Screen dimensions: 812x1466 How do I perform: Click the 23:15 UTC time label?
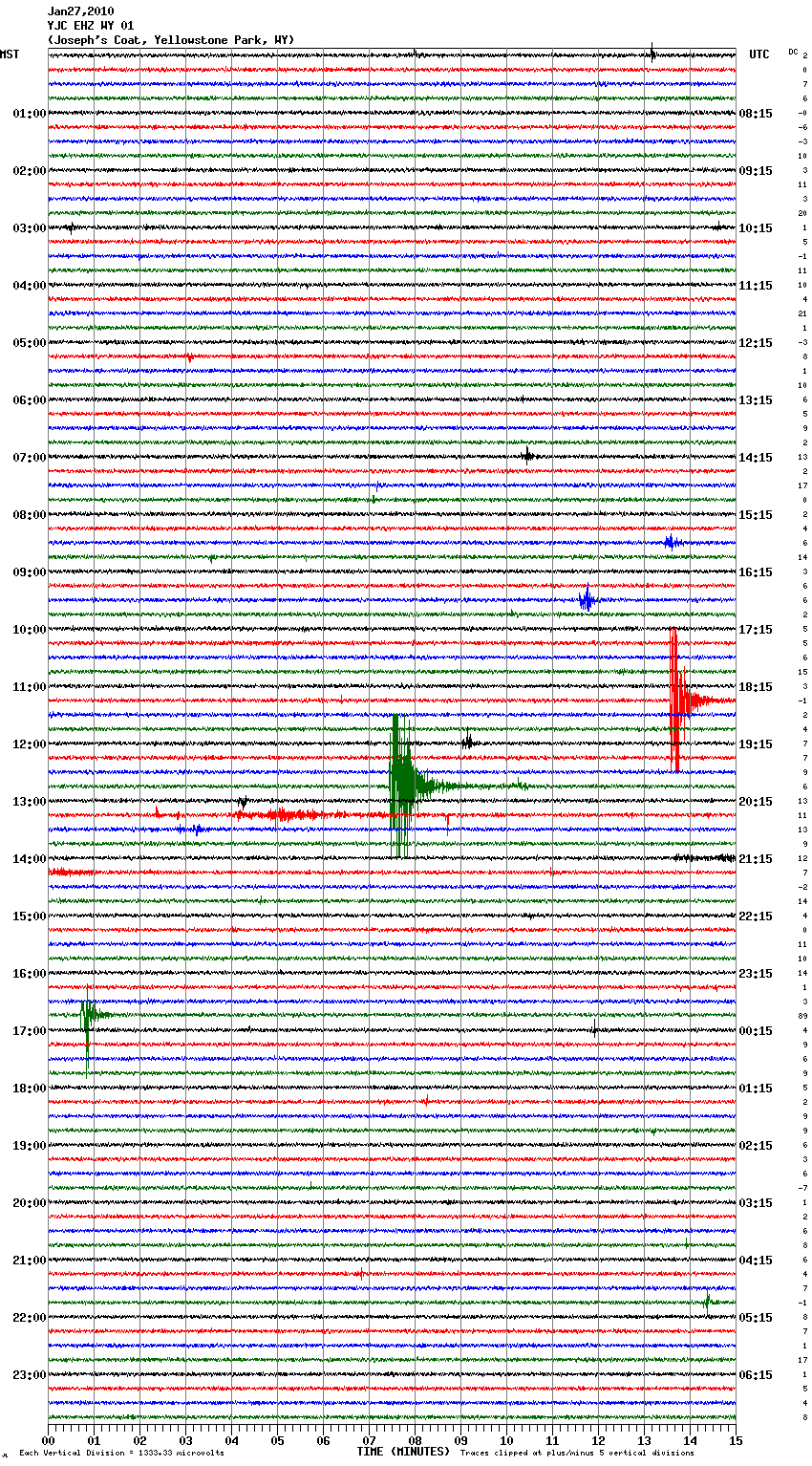(x=756, y=974)
